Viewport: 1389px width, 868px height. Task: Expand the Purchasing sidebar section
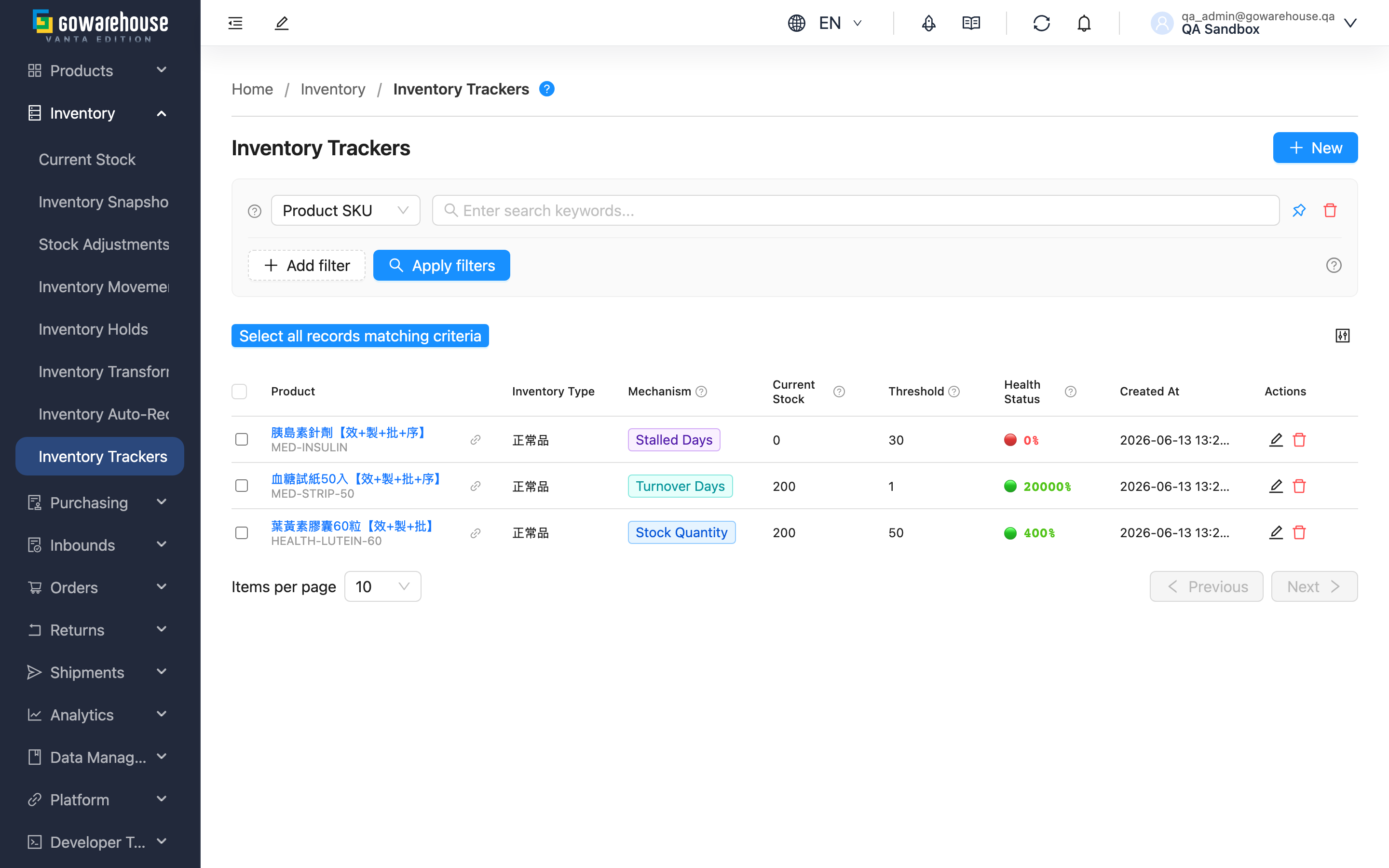tap(100, 503)
